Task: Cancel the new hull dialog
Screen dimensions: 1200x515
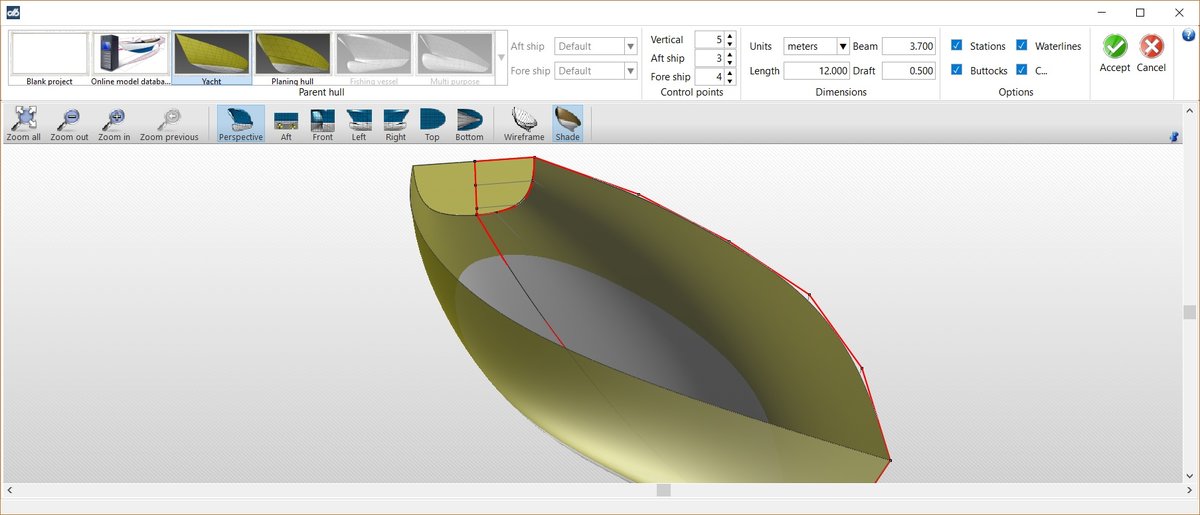Action: coord(1151,53)
